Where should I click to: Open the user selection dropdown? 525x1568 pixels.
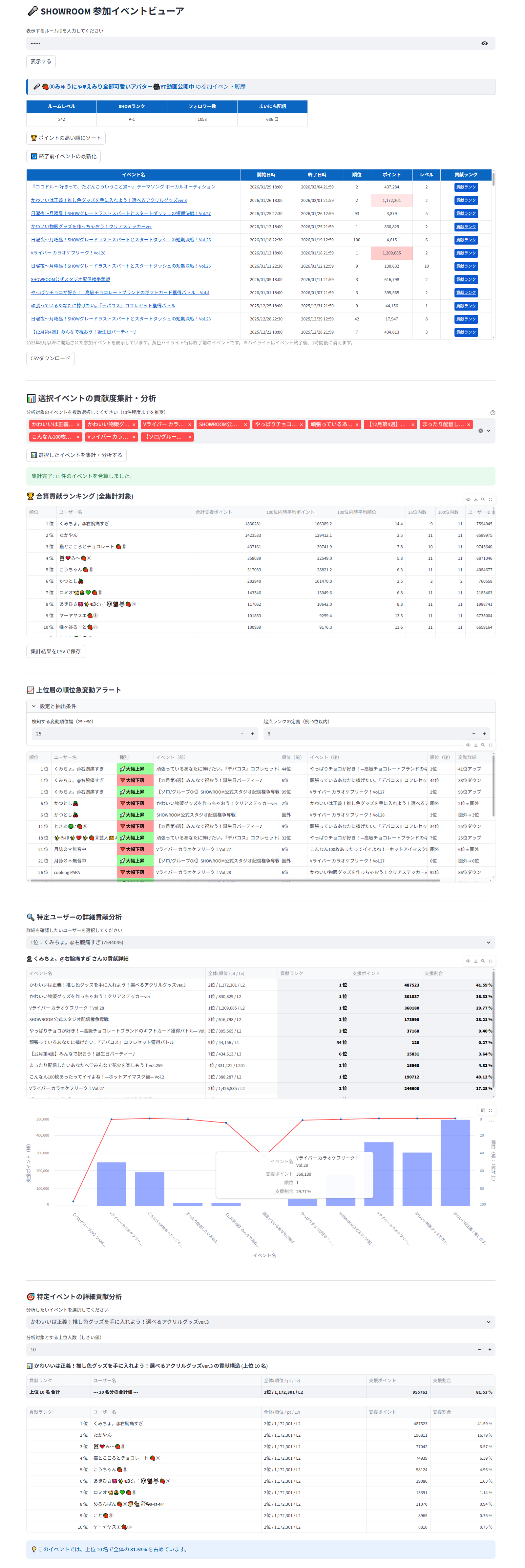tap(488, 942)
